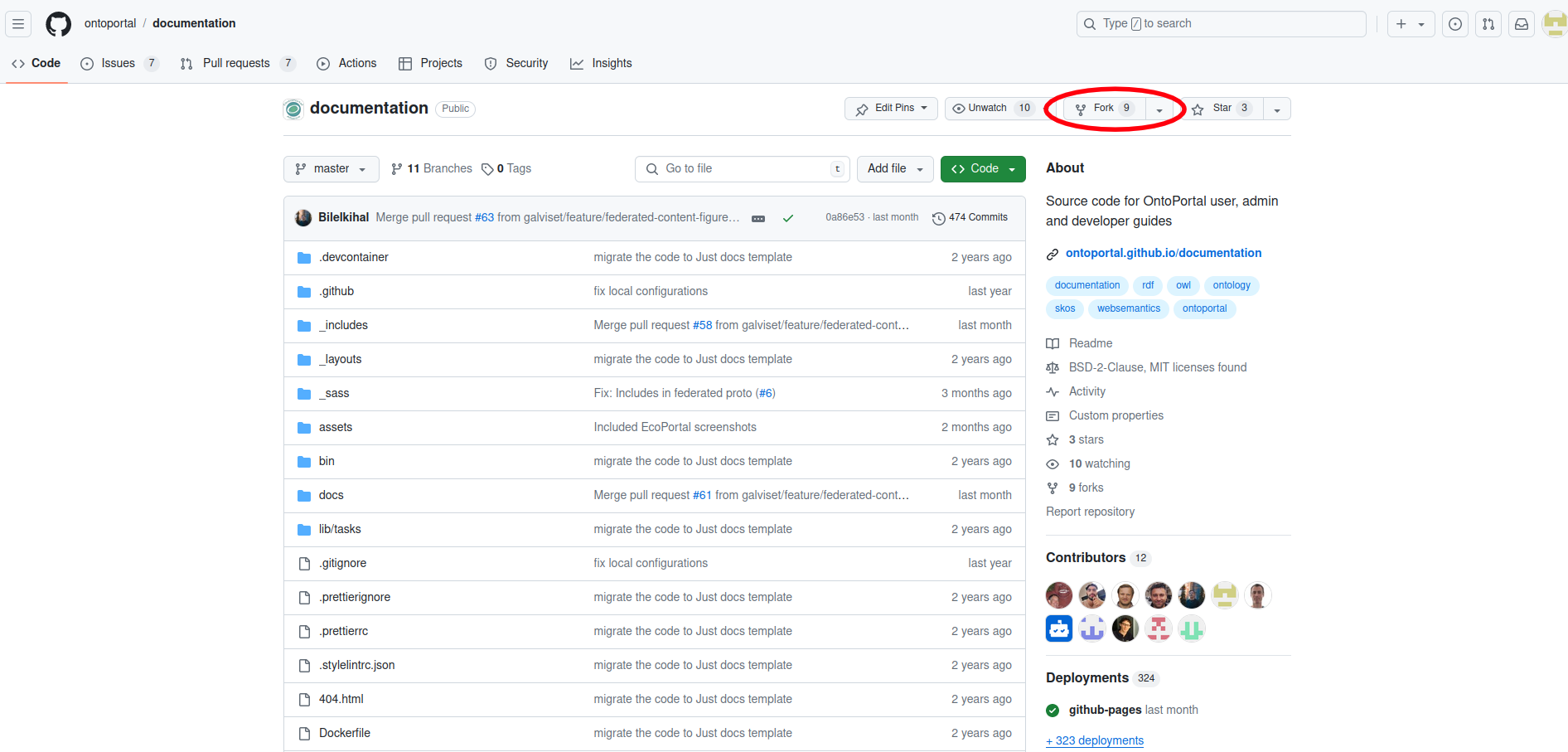The height and width of the screenshot is (752, 1568).
Task: Open the master branch dropdown
Action: coord(331,169)
